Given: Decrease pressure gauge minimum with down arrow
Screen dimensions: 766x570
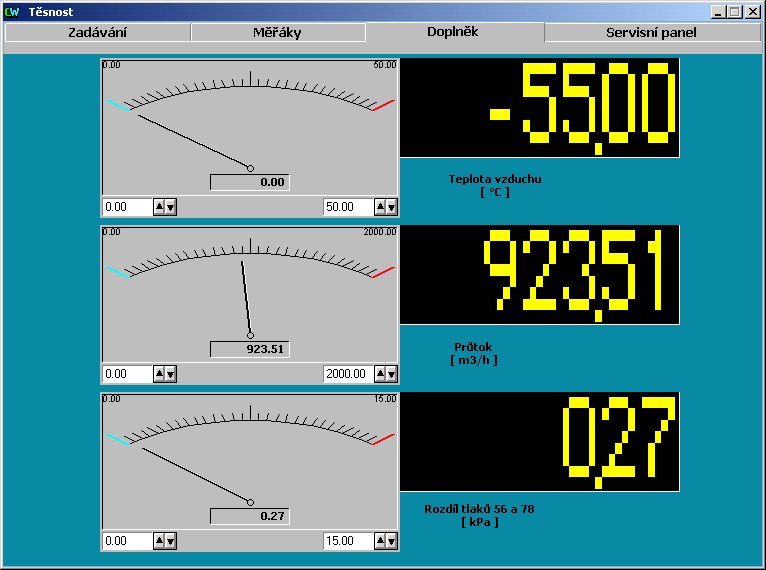Looking at the screenshot, I should (x=170, y=541).
